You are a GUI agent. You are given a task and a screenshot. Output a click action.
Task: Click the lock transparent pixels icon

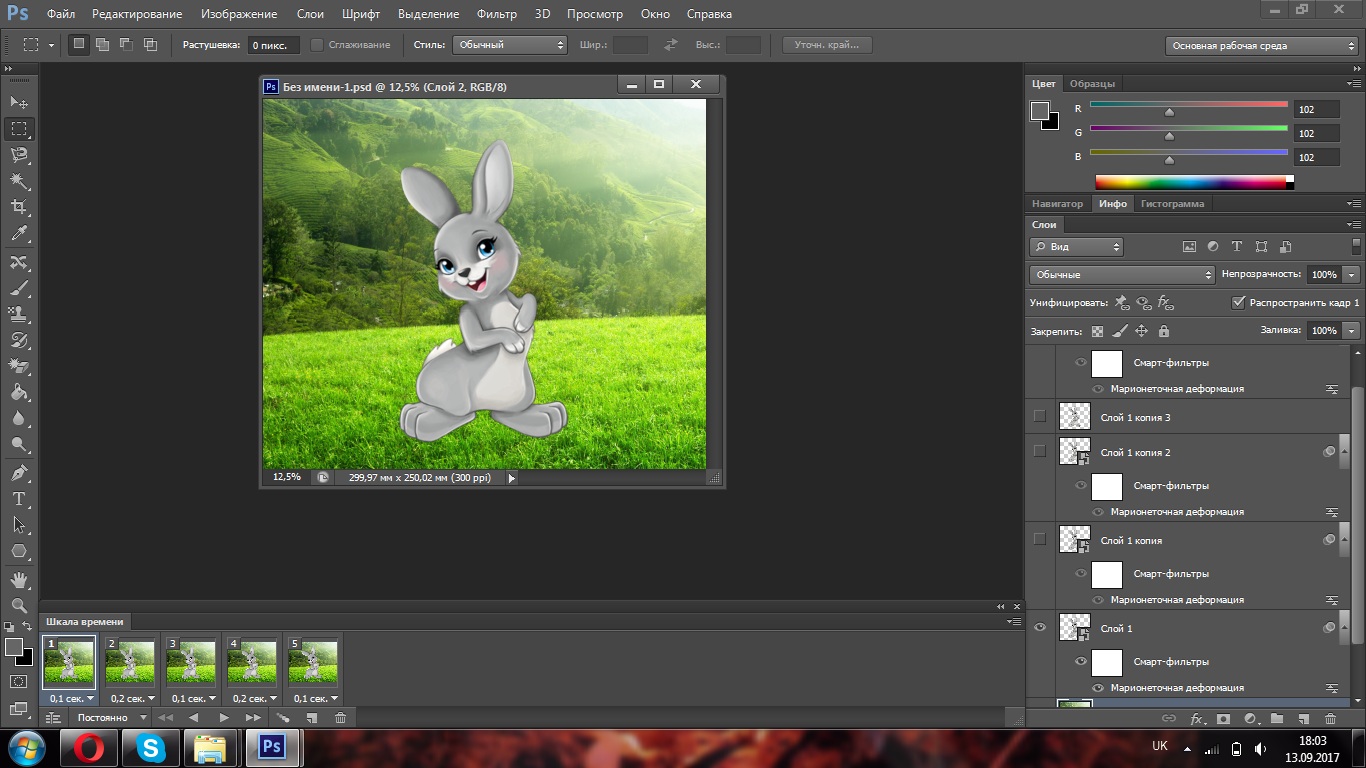click(1098, 331)
